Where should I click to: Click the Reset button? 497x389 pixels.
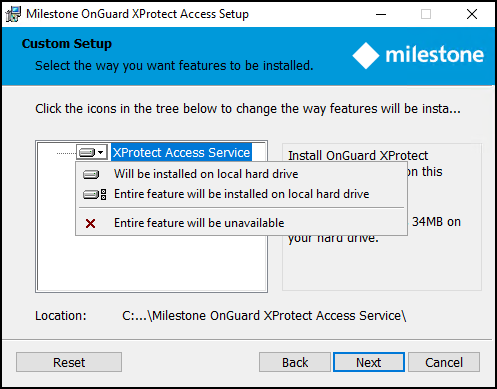pyautogui.click(x=69, y=362)
